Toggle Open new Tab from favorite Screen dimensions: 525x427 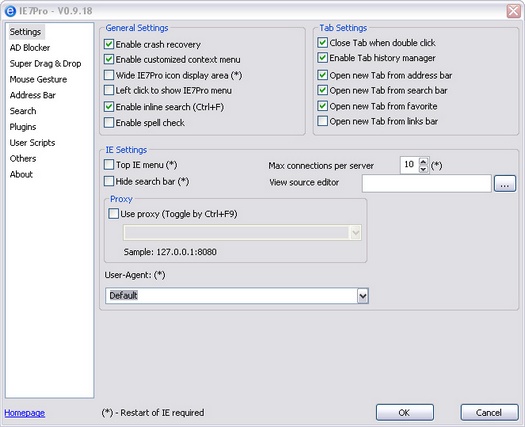coord(322,106)
